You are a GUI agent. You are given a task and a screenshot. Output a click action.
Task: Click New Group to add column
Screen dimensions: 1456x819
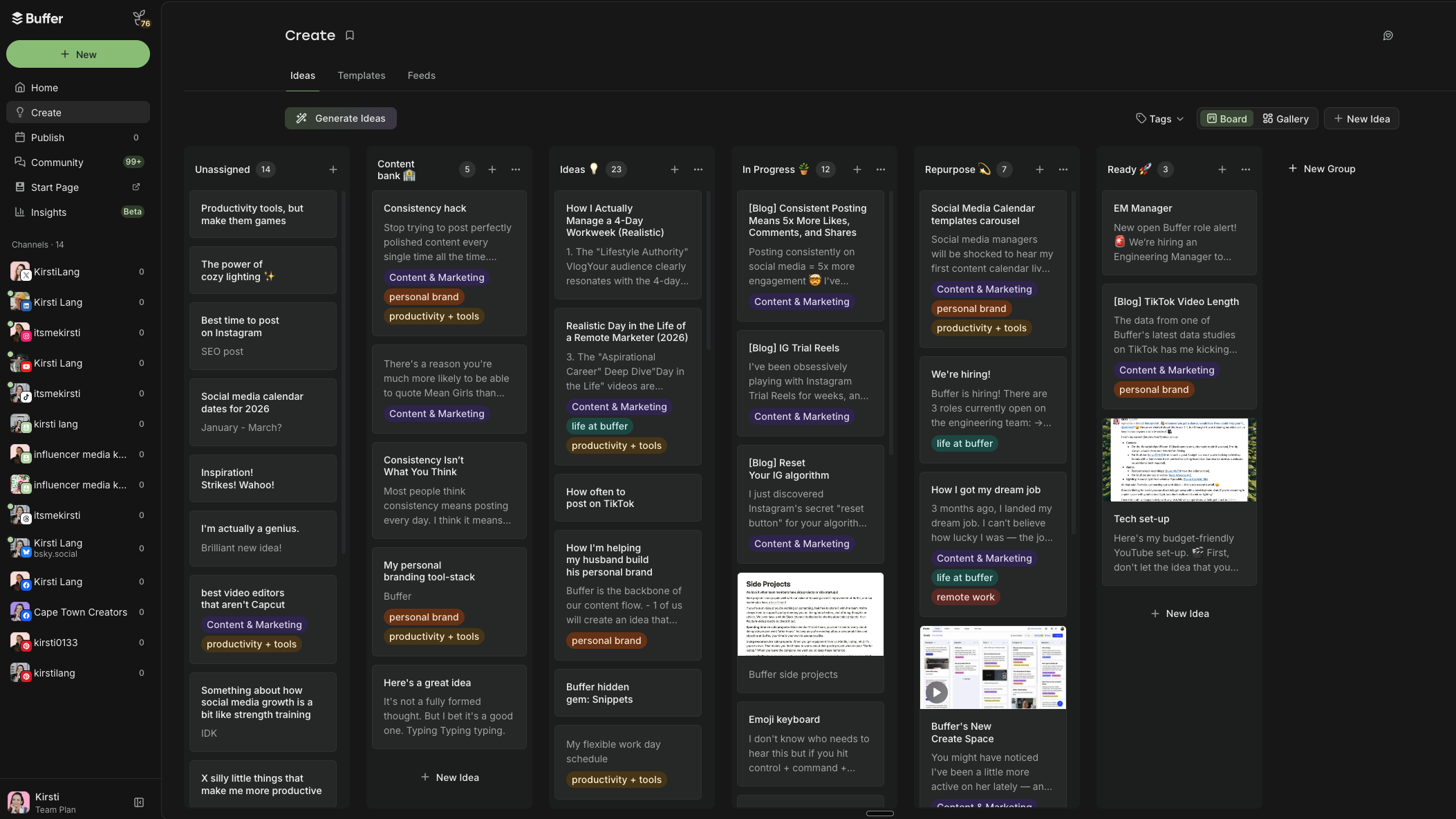[1322, 169]
